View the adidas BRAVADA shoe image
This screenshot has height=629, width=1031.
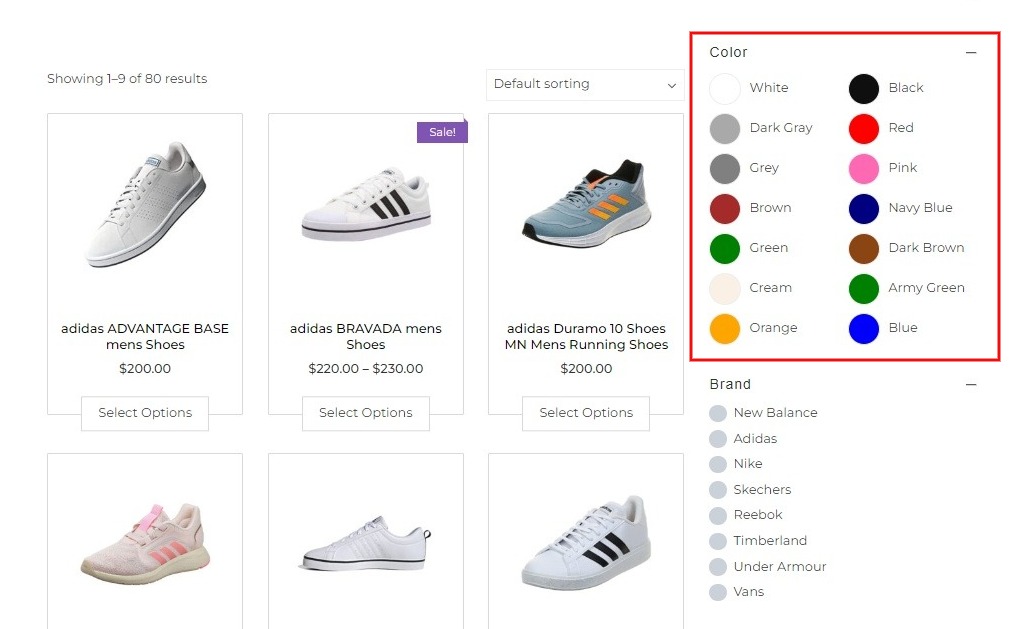pyautogui.click(x=366, y=205)
